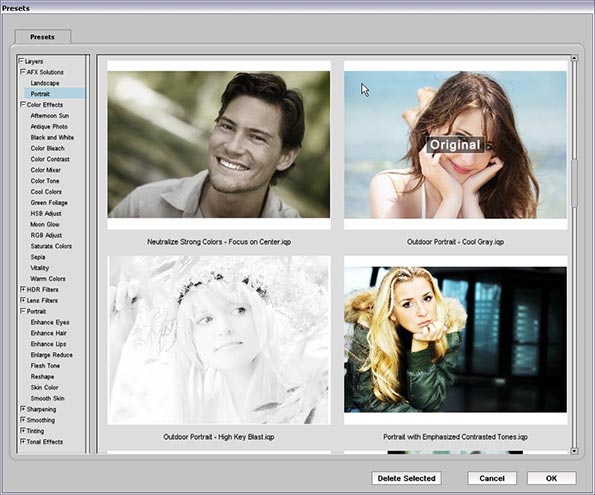Select Landscape under AFX Solutions
The height and width of the screenshot is (495, 595).
45,83
